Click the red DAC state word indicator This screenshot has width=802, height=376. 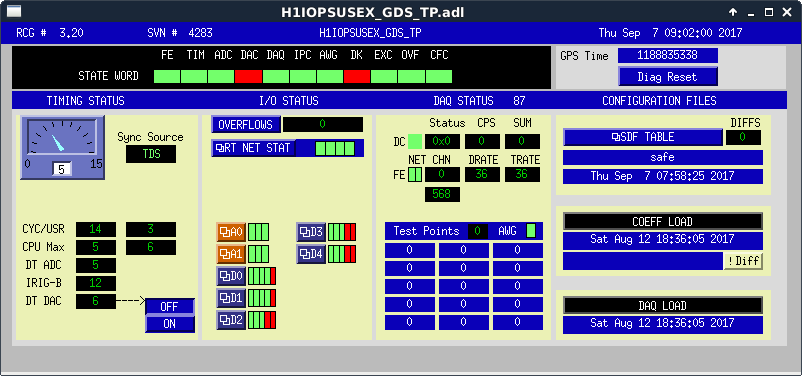[x=249, y=77]
